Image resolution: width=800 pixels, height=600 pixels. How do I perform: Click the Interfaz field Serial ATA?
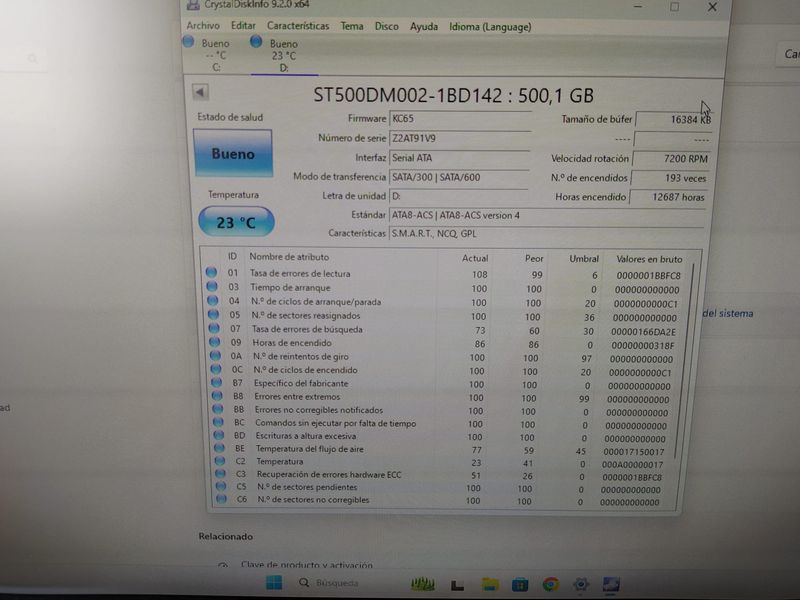pos(459,158)
